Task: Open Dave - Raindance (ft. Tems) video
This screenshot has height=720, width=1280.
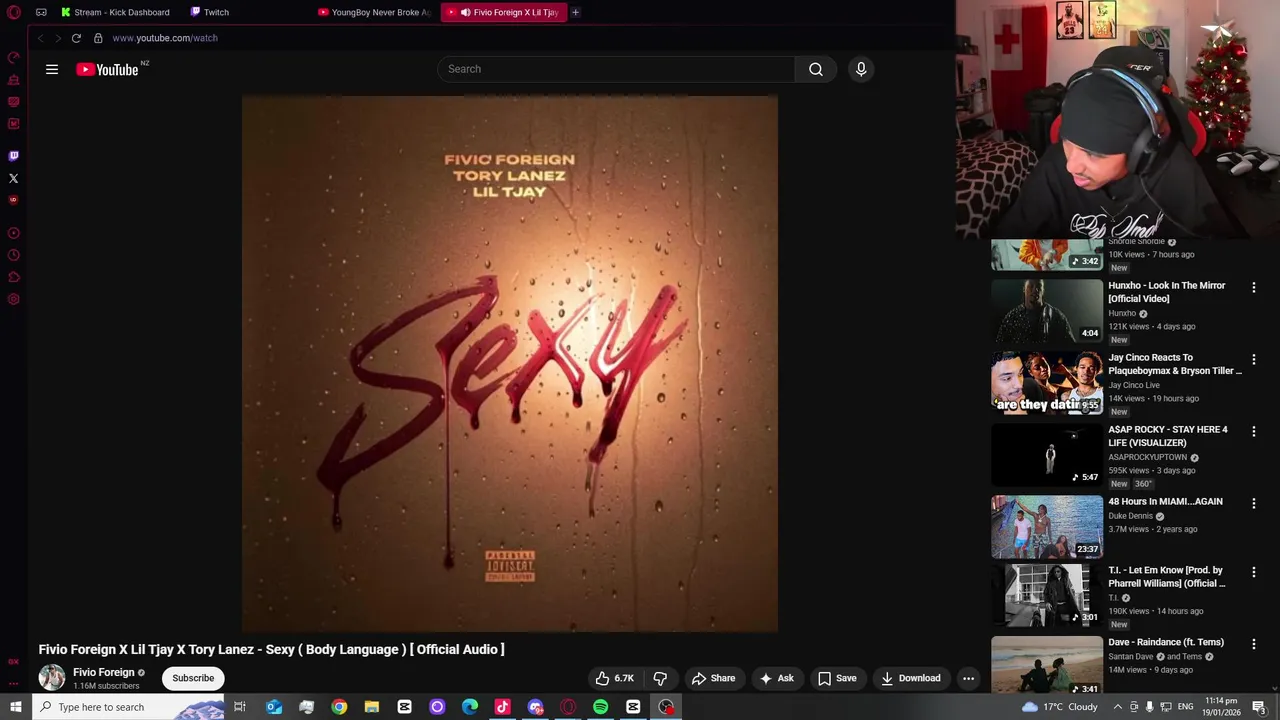Action: [x=1166, y=642]
